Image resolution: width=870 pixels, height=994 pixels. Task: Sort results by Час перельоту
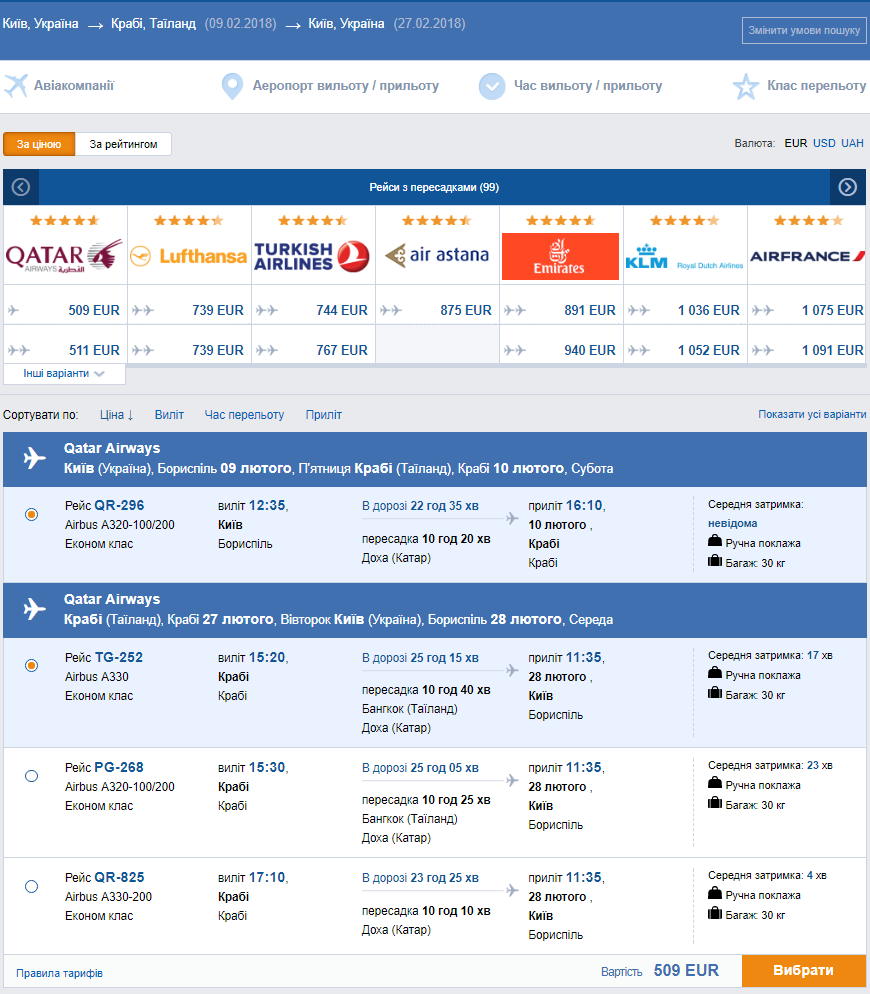[x=244, y=415]
